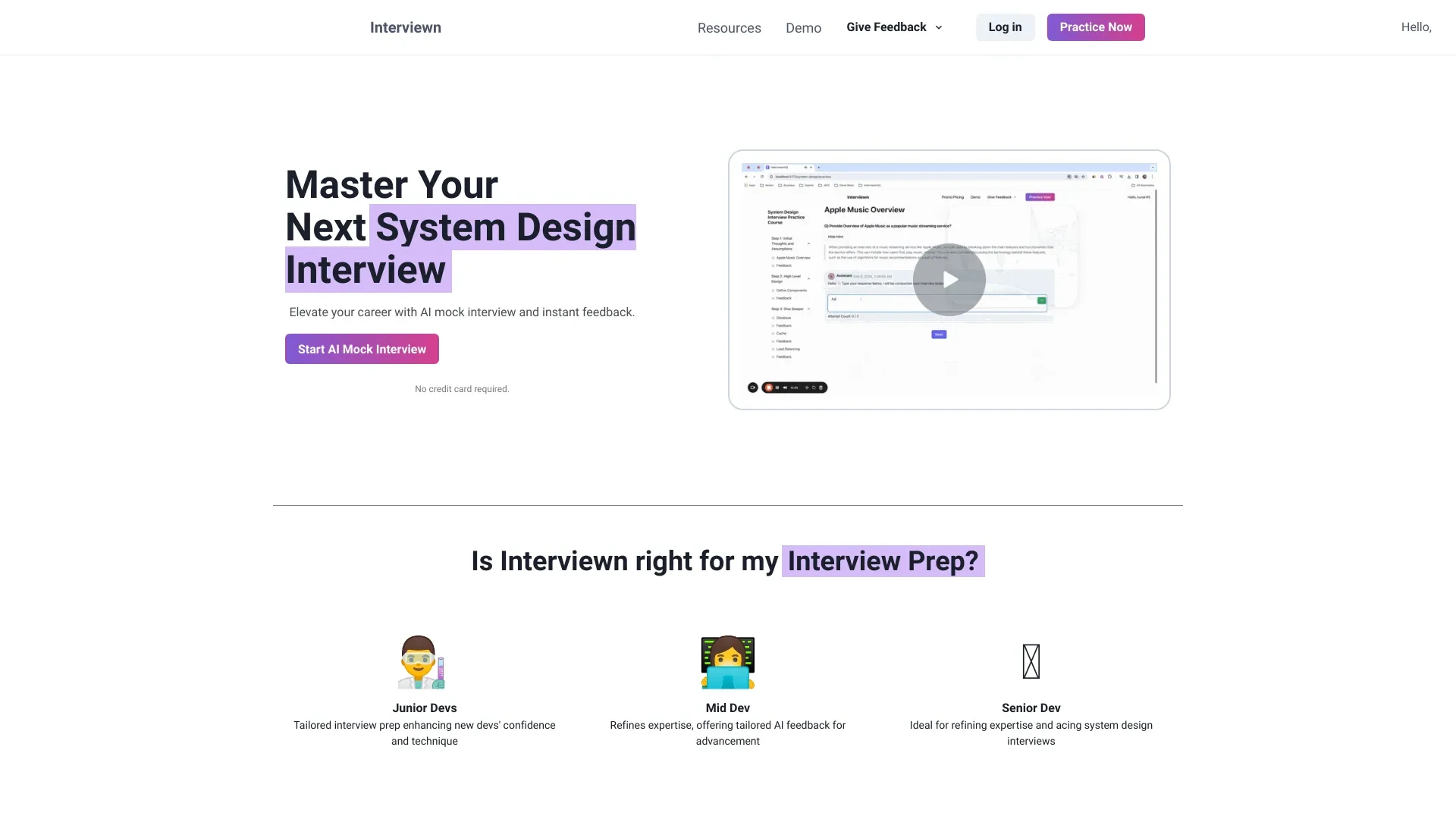Click the Interviewn logo text
The width and height of the screenshot is (1456, 819).
tap(406, 27)
